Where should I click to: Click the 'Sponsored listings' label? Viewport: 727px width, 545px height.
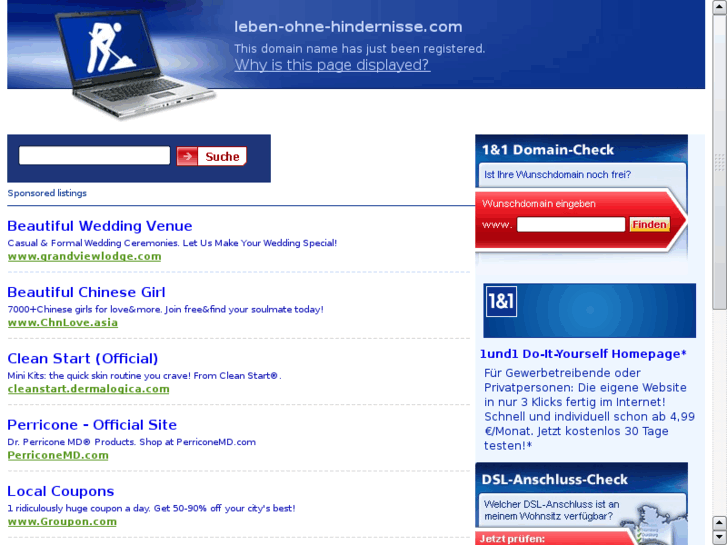pyautogui.click(x=47, y=193)
